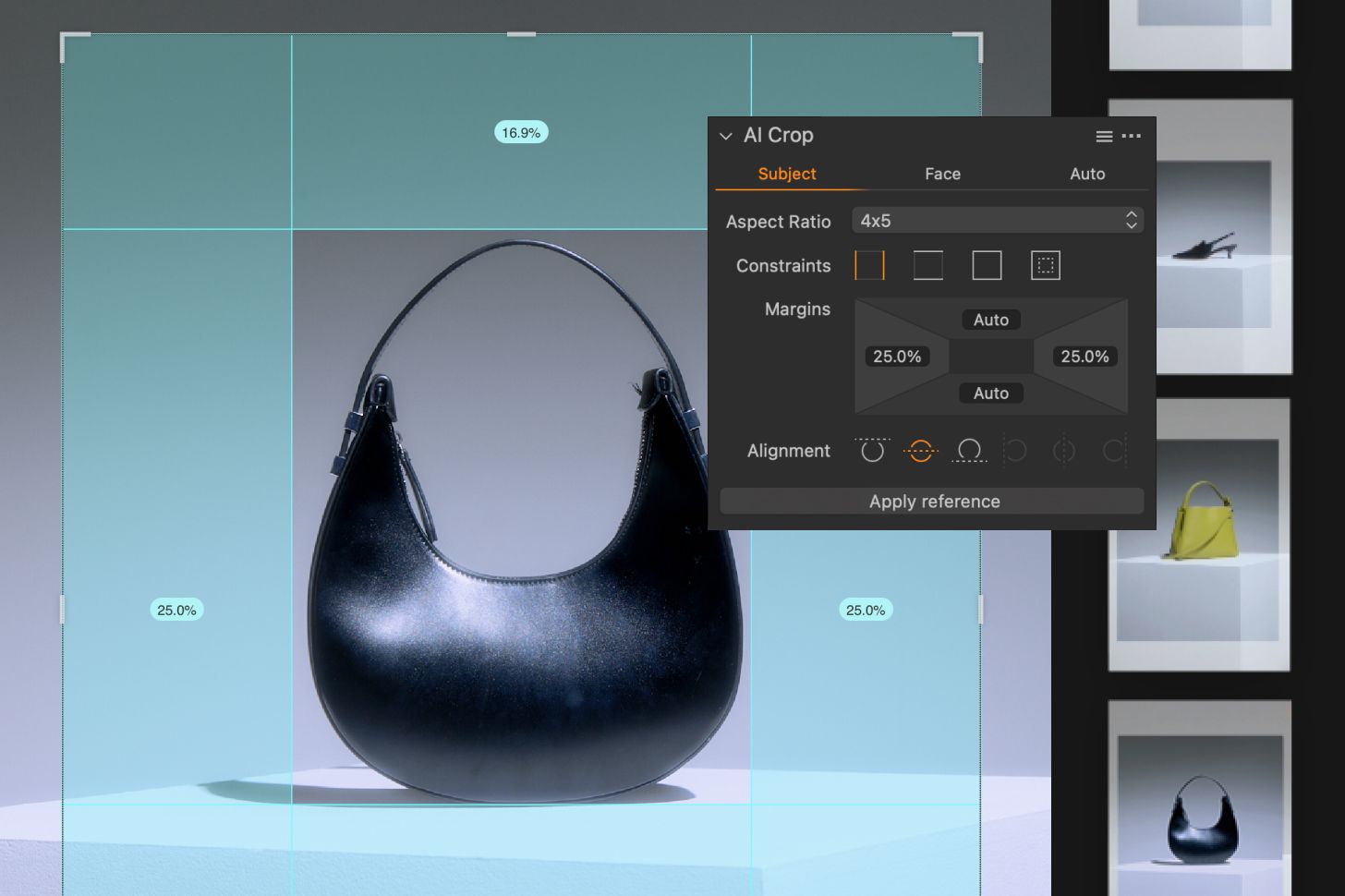Open the Aspect Ratio dropdown
This screenshot has width=1345, height=896.
[998, 221]
